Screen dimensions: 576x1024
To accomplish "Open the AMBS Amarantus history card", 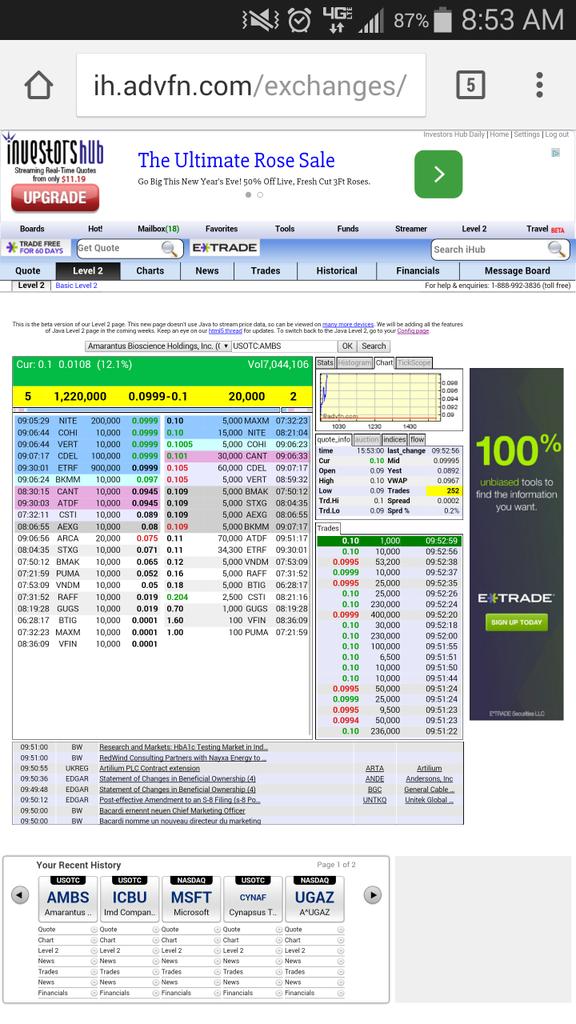I will point(67,899).
